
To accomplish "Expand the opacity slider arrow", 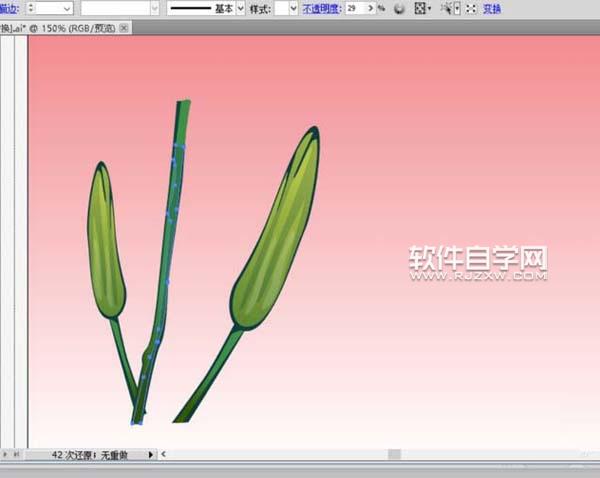I will (x=370, y=8).
